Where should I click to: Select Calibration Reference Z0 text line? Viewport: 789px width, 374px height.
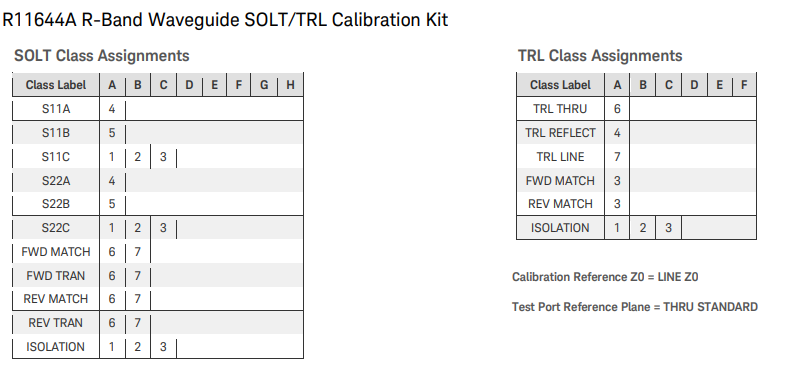(605, 277)
